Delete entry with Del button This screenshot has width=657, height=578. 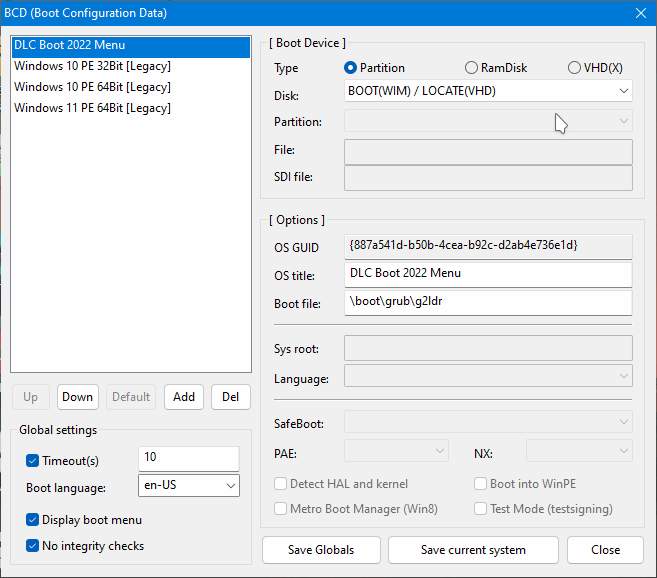pos(230,397)
